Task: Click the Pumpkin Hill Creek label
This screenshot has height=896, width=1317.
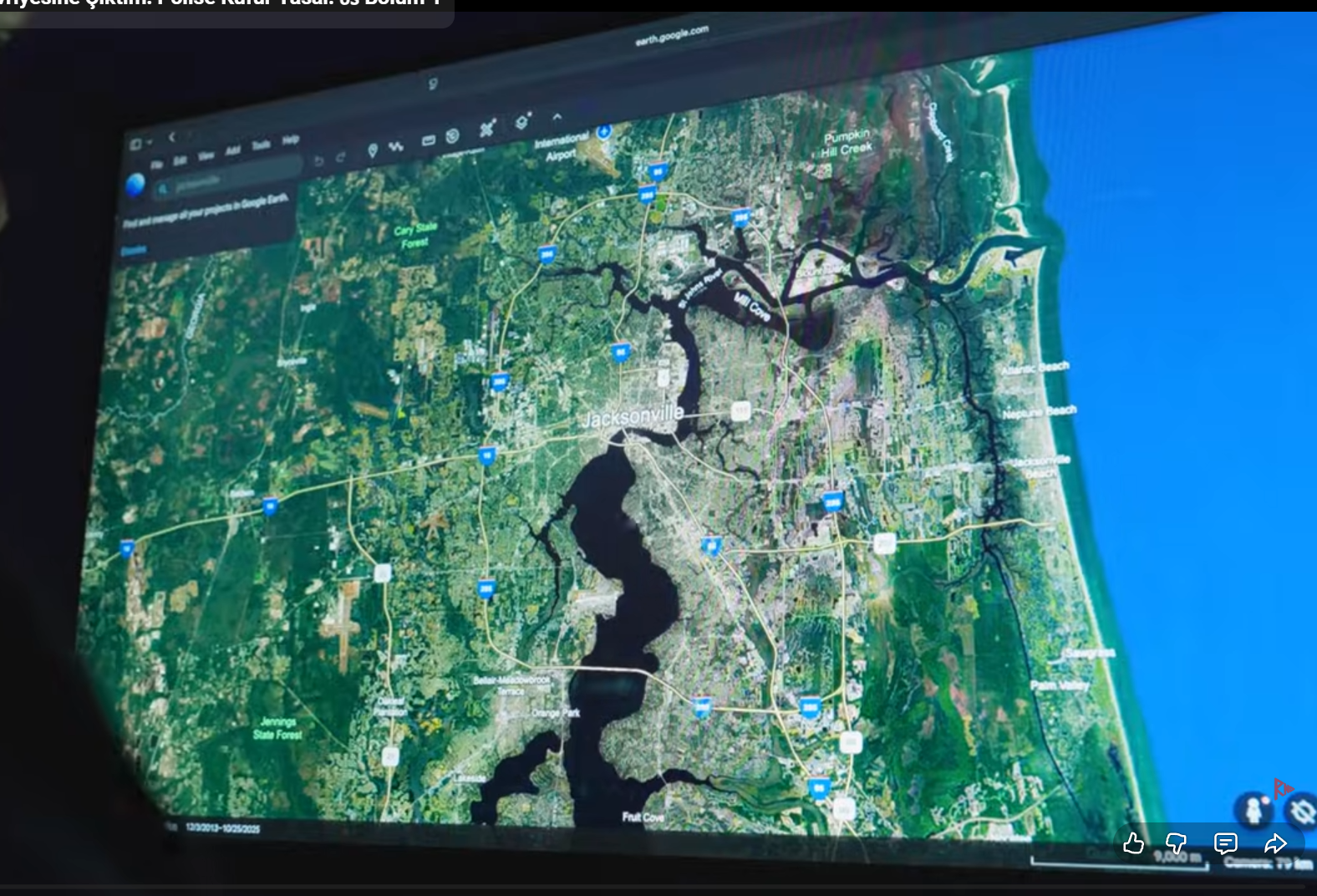Action: coord(847,143)
